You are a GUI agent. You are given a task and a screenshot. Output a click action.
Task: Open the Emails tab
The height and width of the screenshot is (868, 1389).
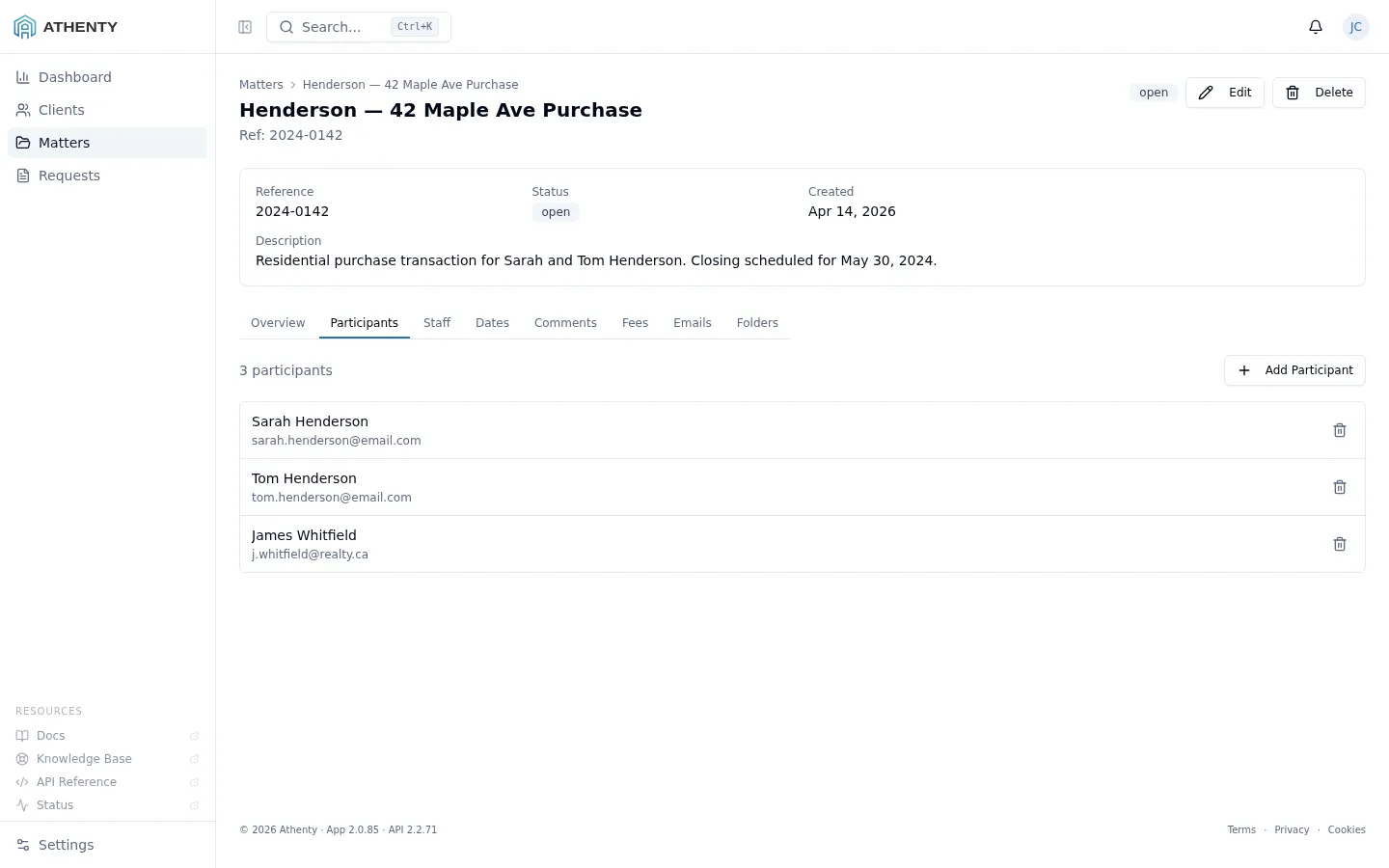point(693,323)
